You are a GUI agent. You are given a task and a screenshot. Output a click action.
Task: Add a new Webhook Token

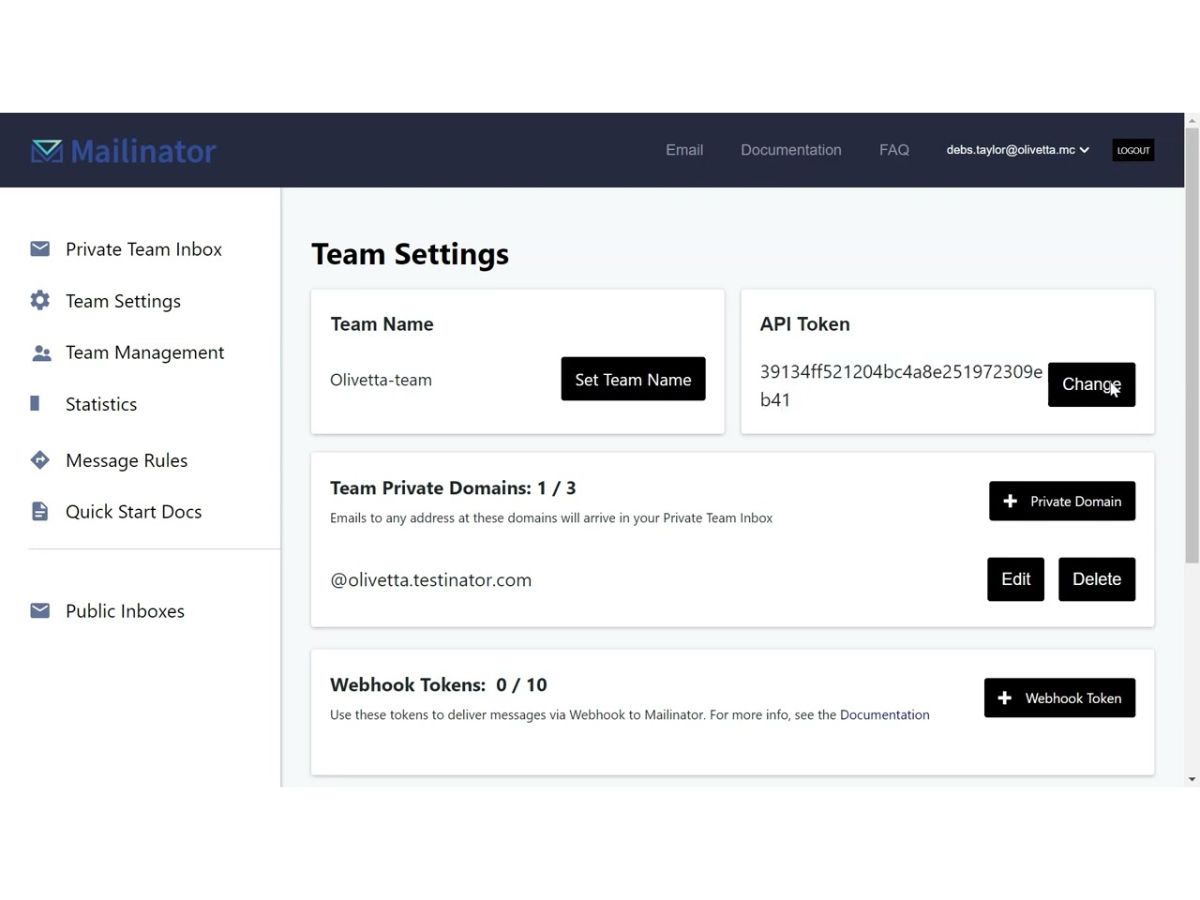click(x=1059, y=698)
